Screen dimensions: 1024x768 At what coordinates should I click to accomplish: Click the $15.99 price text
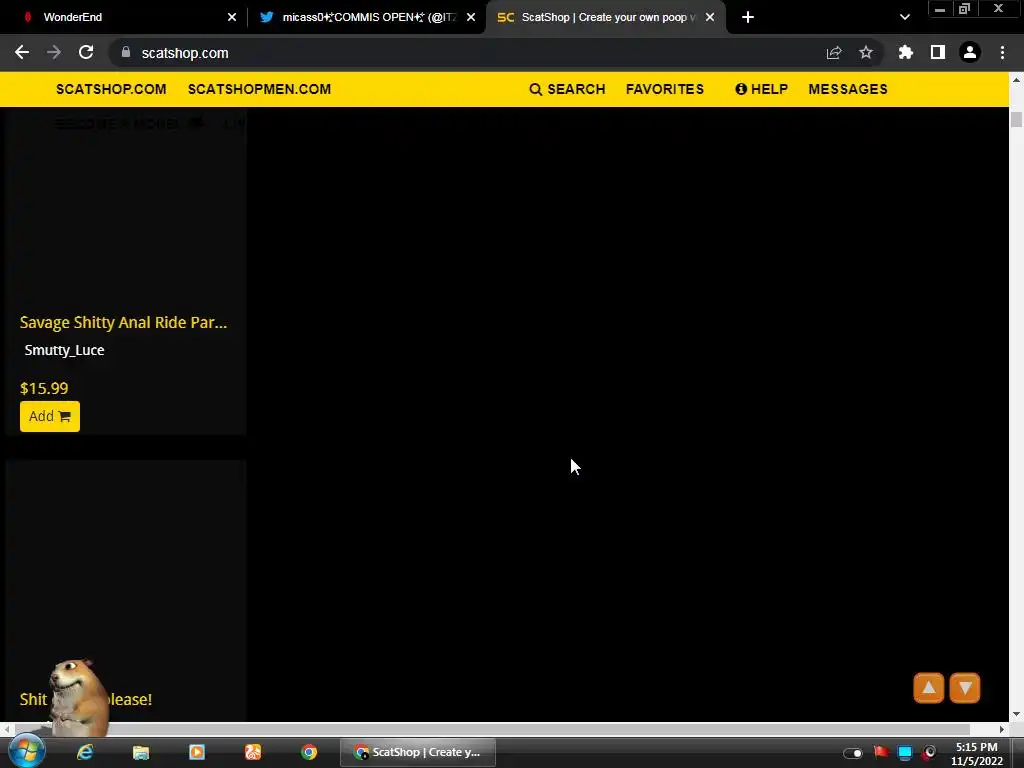point(44,389)
